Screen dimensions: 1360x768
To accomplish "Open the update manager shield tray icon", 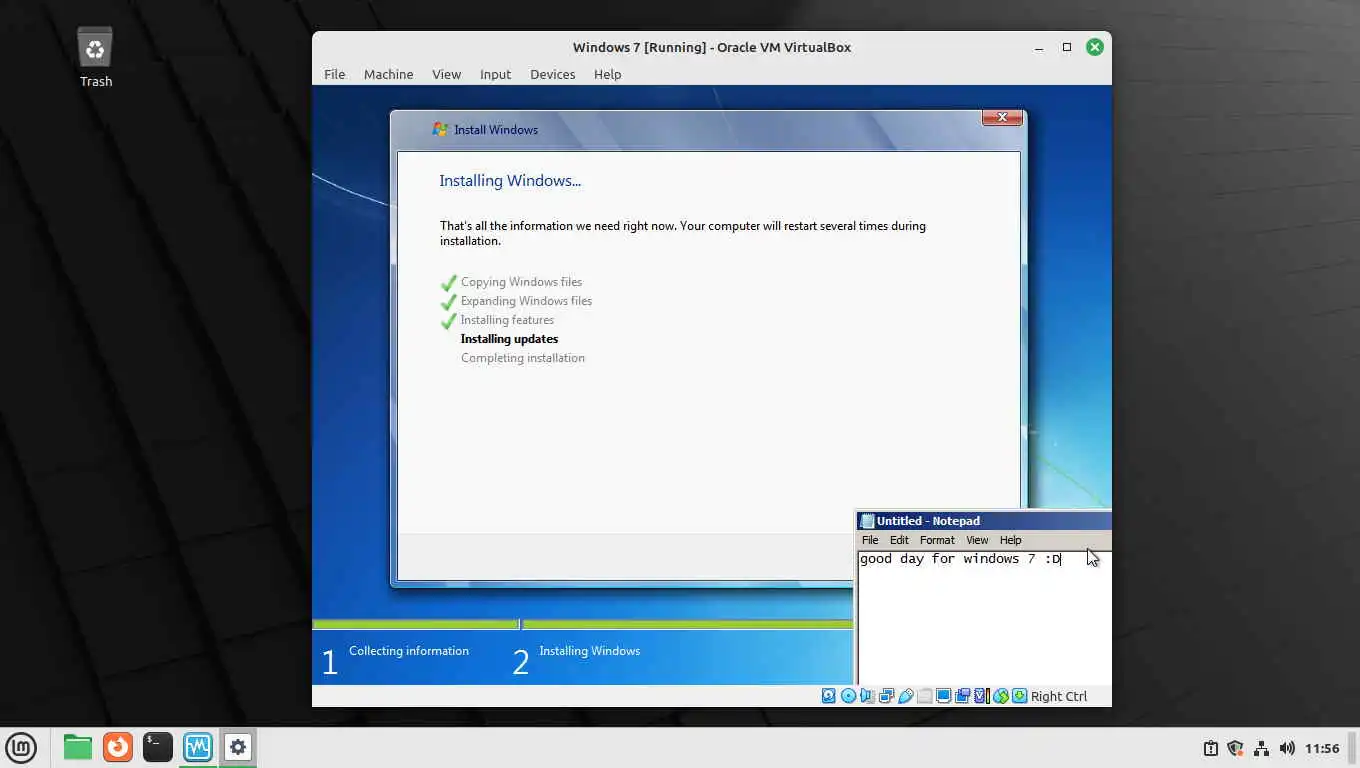I will [x=1235, y=748].
